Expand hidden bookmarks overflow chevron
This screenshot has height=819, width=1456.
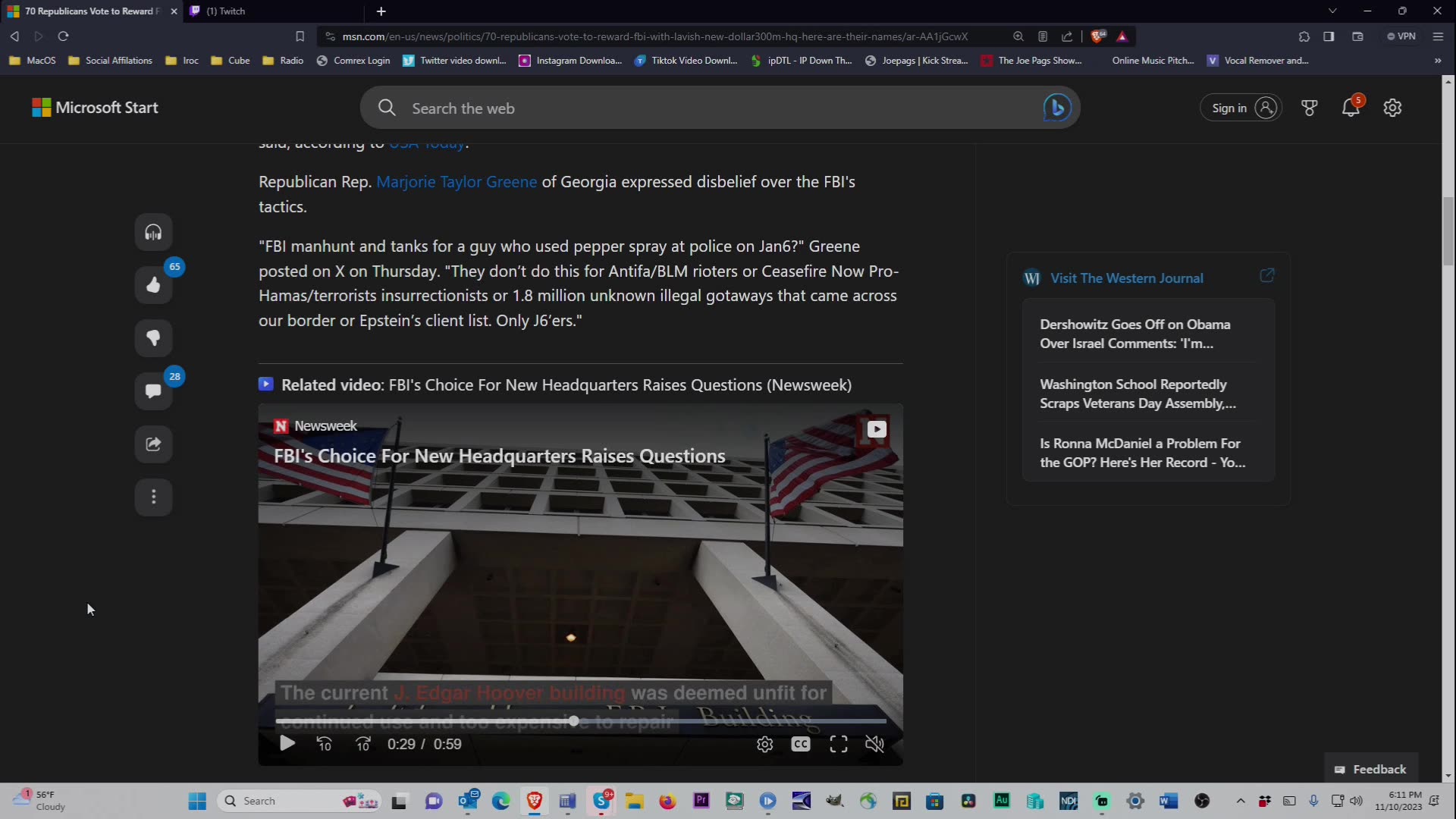tap(1437, 61)
